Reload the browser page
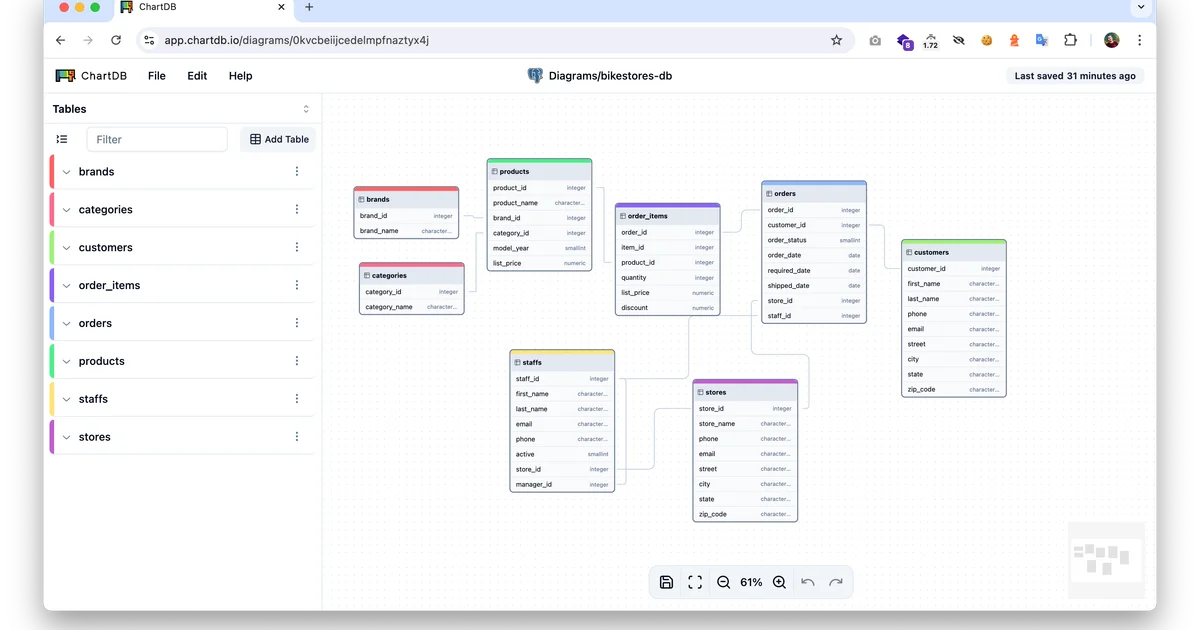The image size is (1200, 630). [x=116, y=40]
